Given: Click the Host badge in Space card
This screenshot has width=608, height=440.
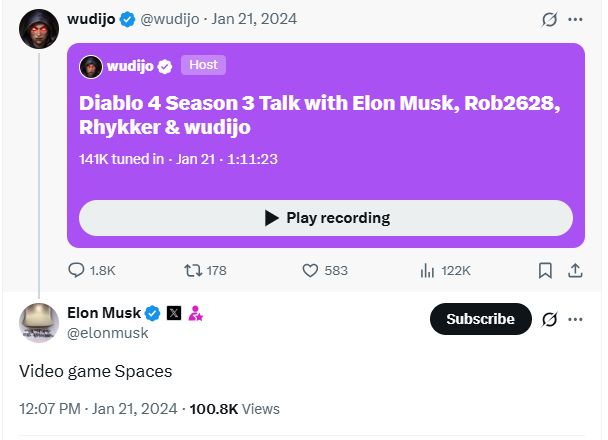Looking at the screenshot, I should tap(203, 65).
